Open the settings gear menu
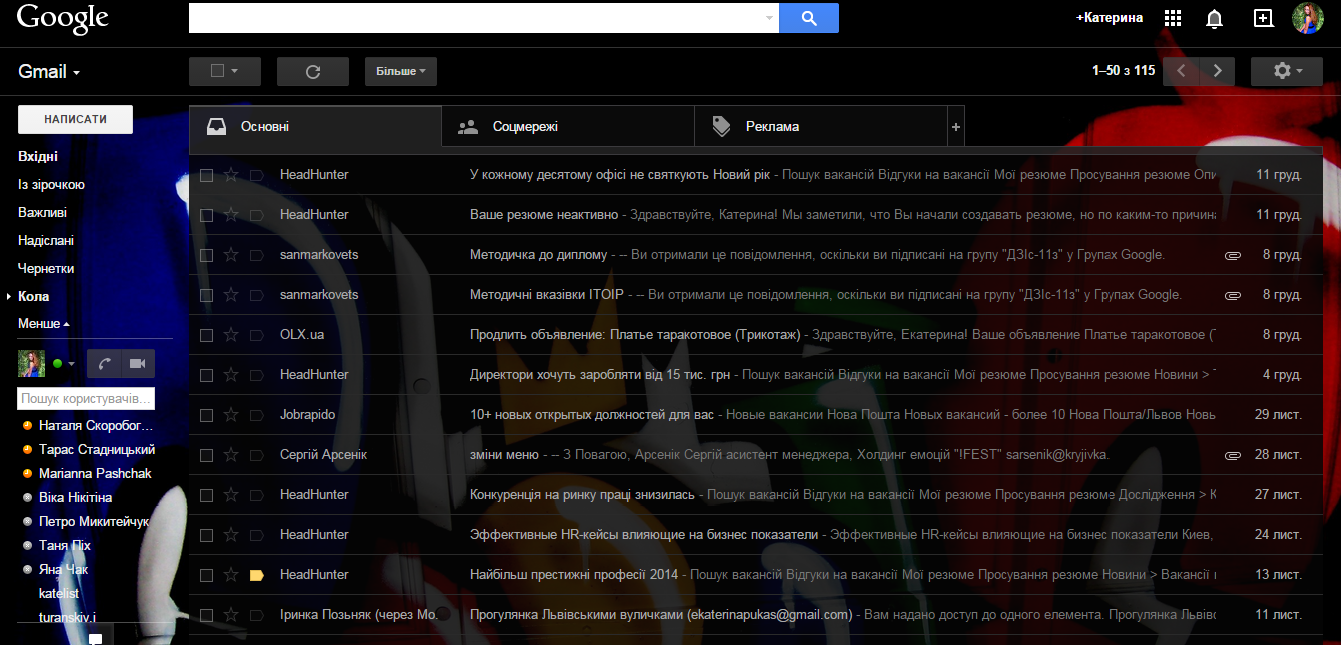The height and width of the screenshot is (645, 1341). tap(1287, 71)
